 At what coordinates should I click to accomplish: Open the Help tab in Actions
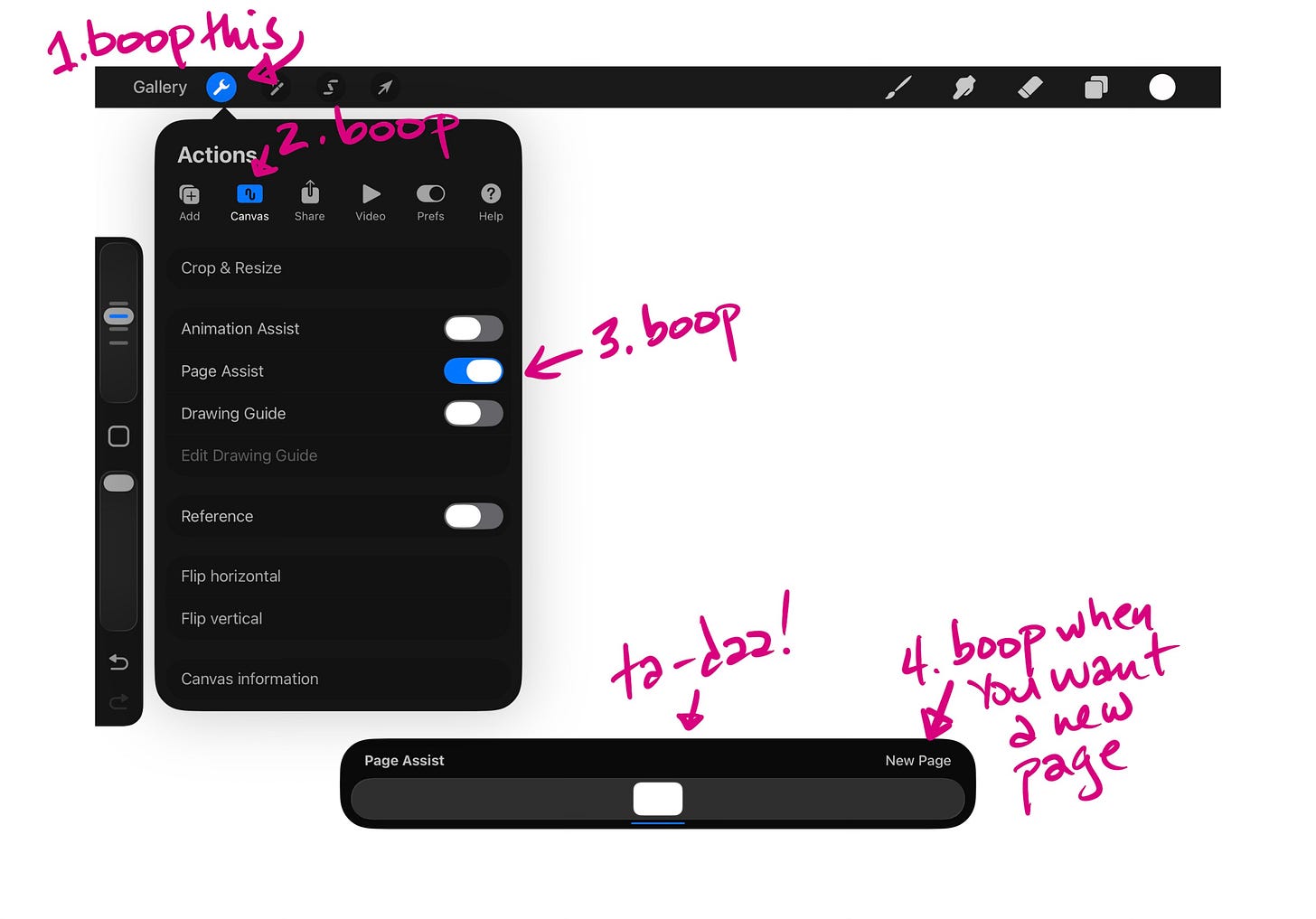(x=491, y=202)
